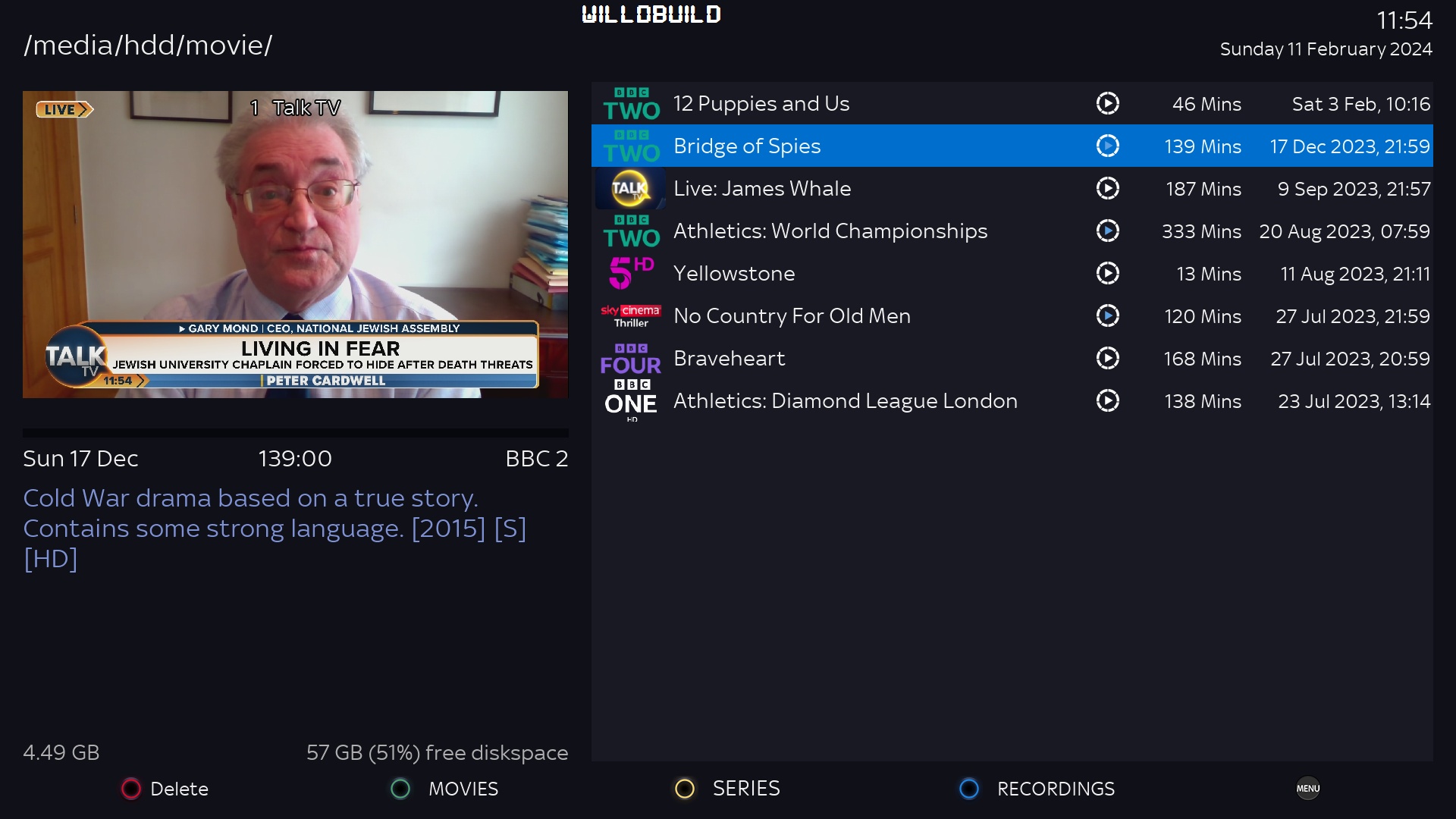Select Athletics: World Championships recording
Image resolution: width=1456 pixels, height=819 pixels.
(1012, 231)
